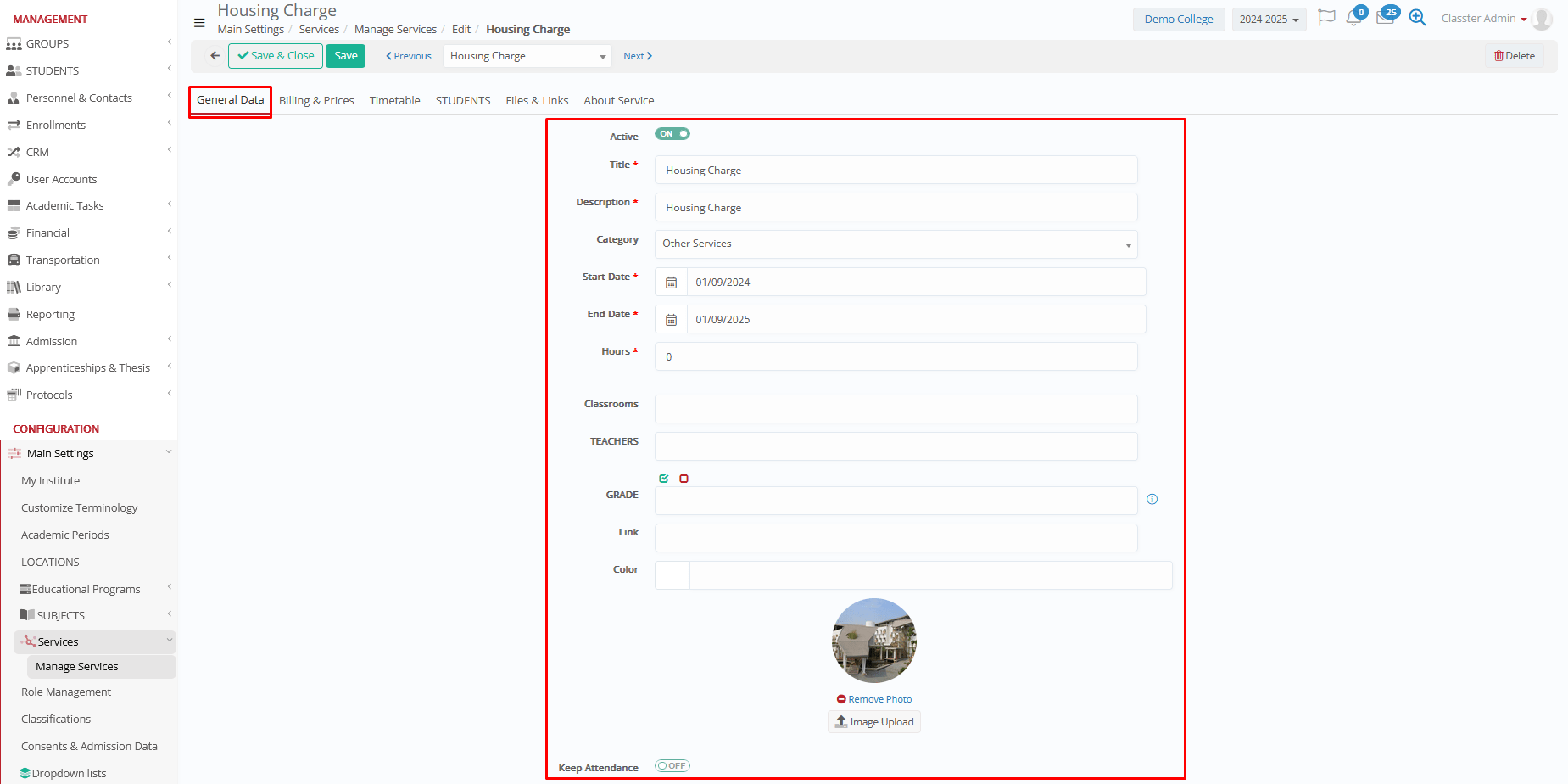Click the flag icon in header
Viewport: 1568px width, 784px height.
[1326, 18]
